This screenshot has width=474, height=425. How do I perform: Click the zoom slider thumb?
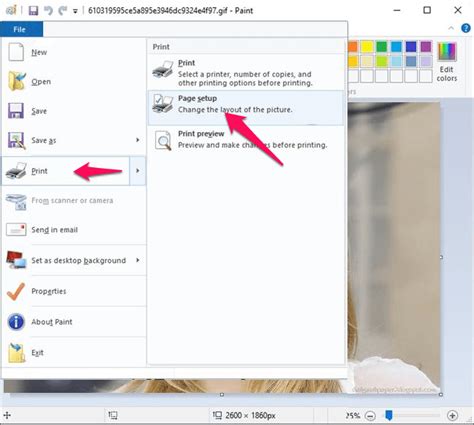[389, 415]
